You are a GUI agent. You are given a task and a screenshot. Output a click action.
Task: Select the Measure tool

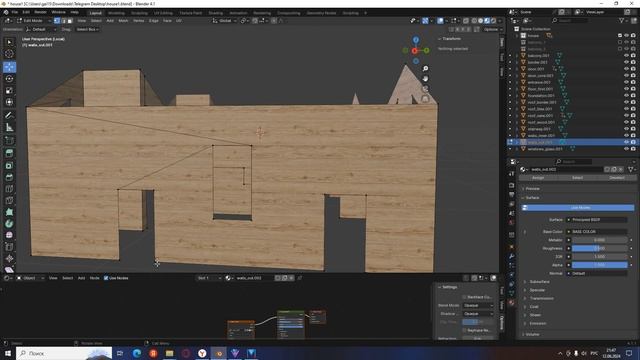[9, 127]
